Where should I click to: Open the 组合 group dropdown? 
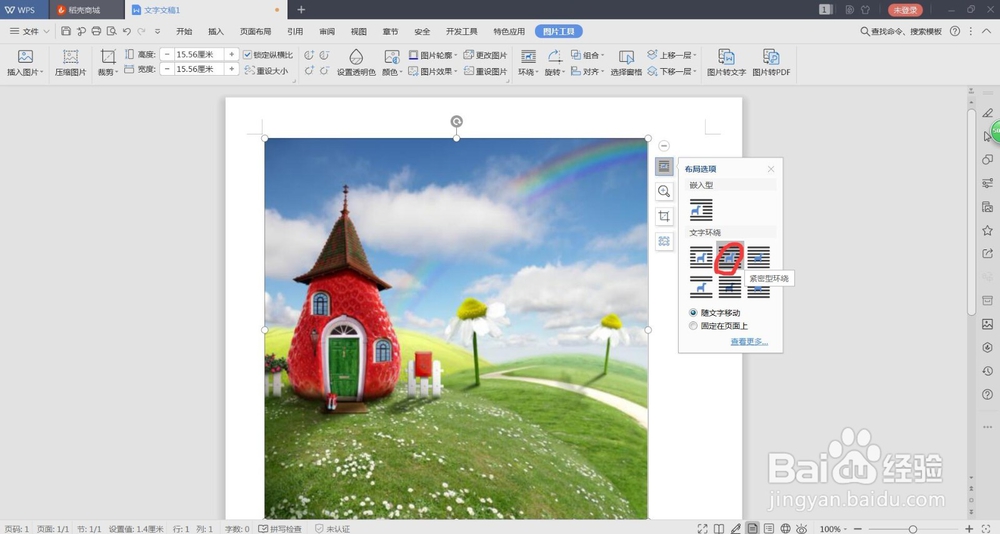(x=587, y=55)
